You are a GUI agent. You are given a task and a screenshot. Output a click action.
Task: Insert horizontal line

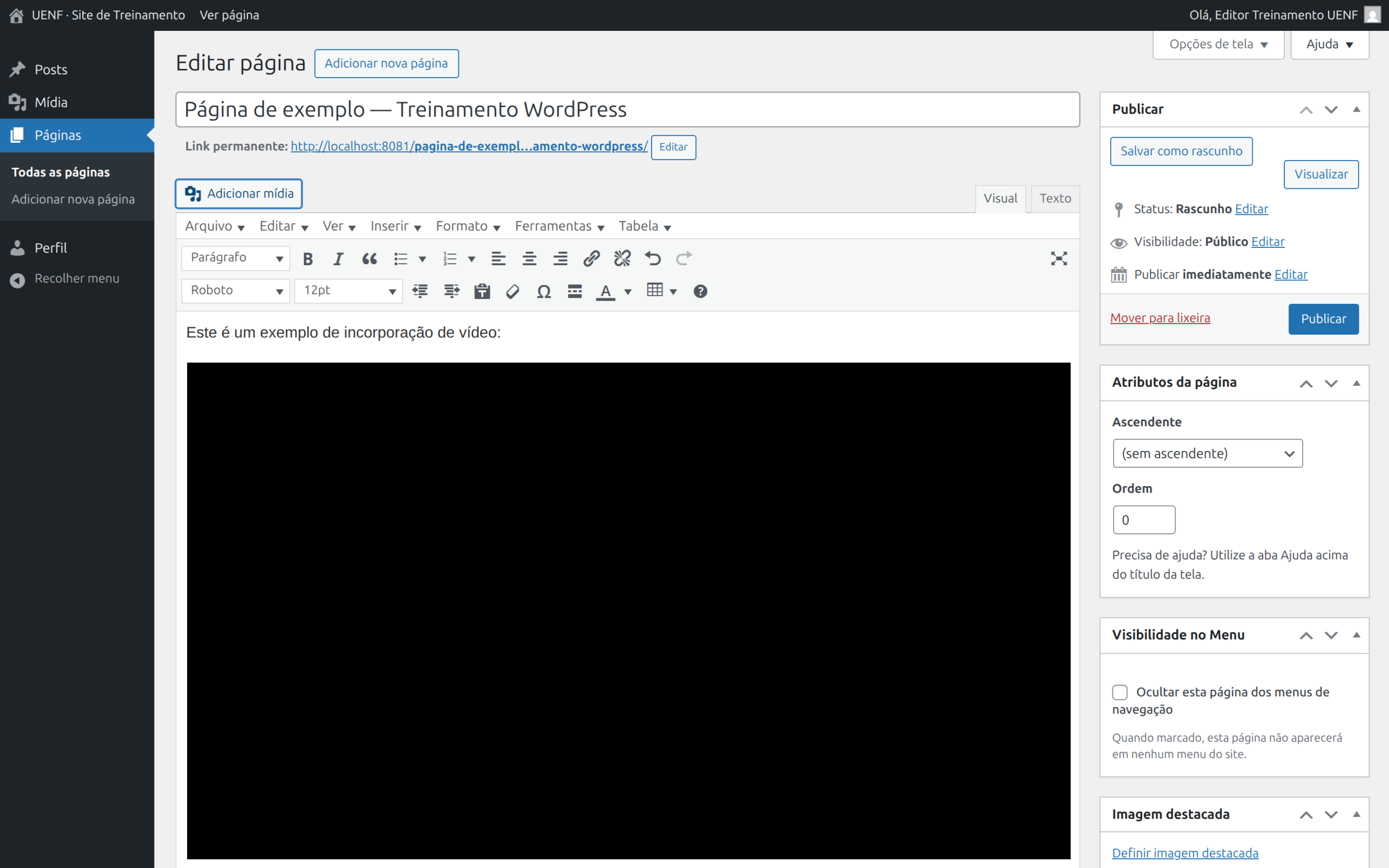575,292
